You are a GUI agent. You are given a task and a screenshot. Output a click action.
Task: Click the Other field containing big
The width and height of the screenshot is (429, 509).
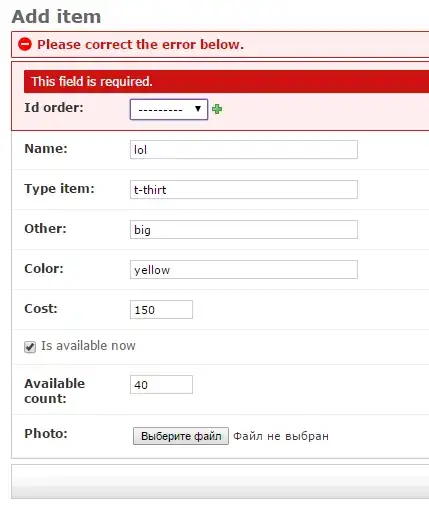click(x=244, y=229)
